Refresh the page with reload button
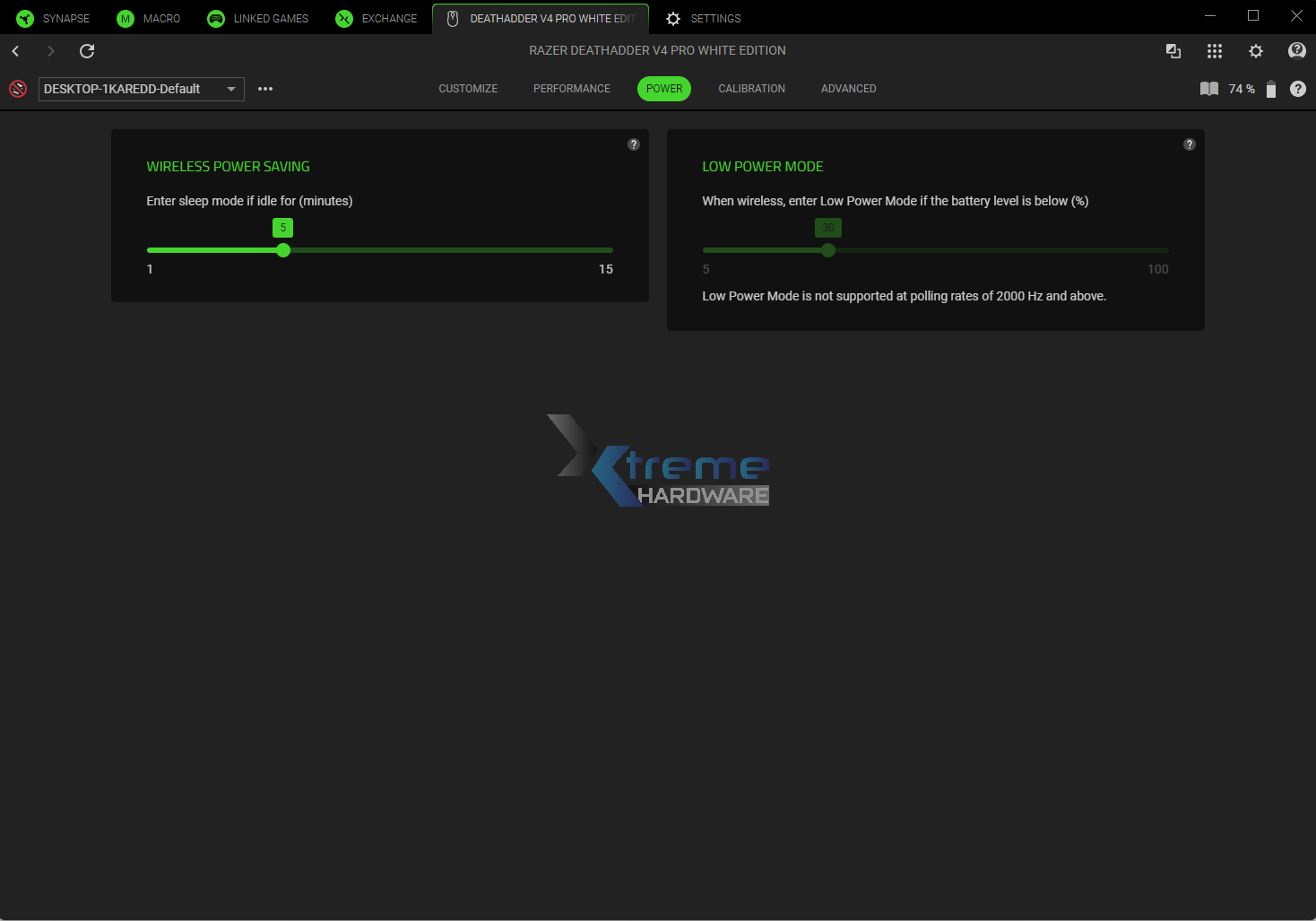The width and height of the screenshot is (1316, 921). (x=87, y=51)
